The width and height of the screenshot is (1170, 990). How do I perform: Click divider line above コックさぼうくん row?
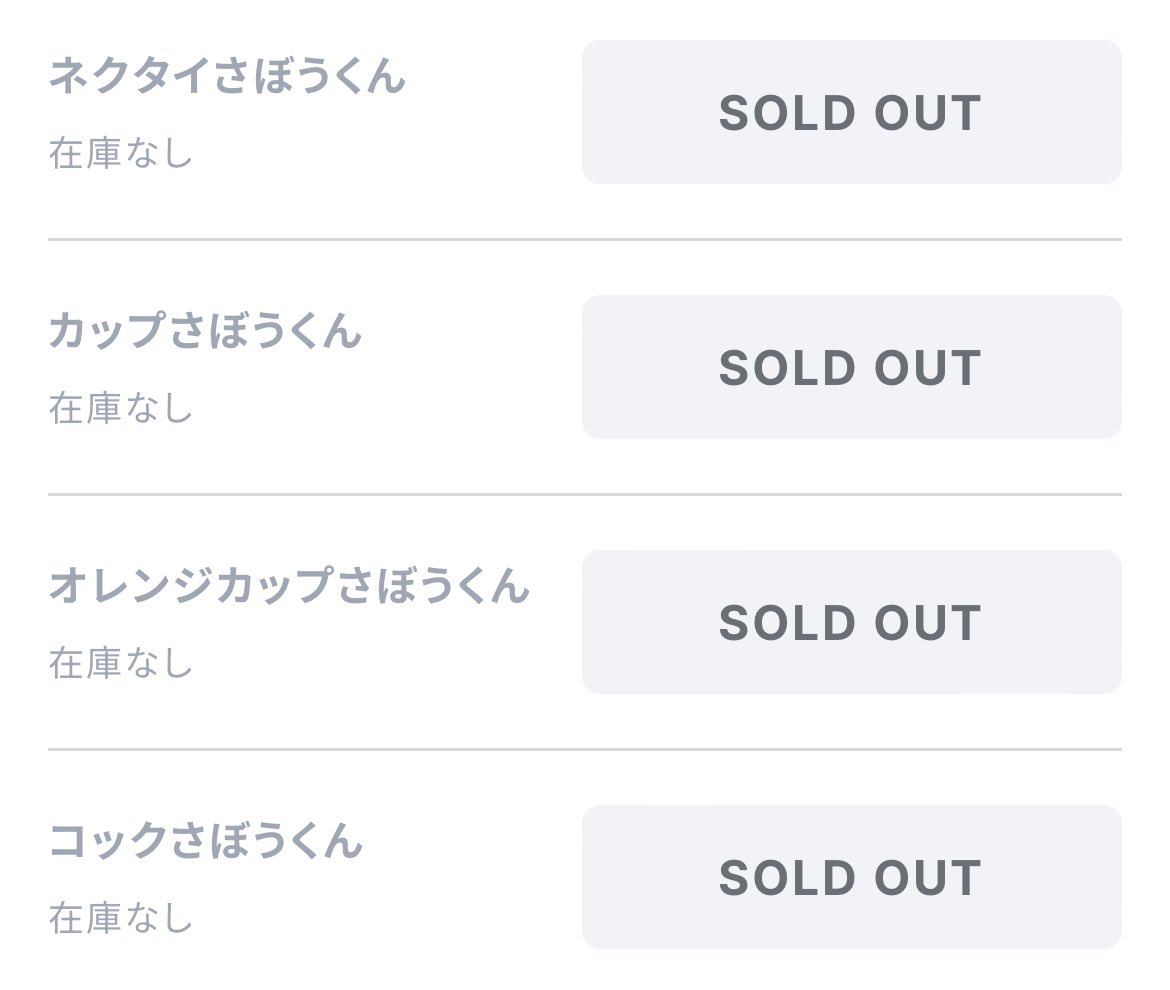tap(585, 750)
